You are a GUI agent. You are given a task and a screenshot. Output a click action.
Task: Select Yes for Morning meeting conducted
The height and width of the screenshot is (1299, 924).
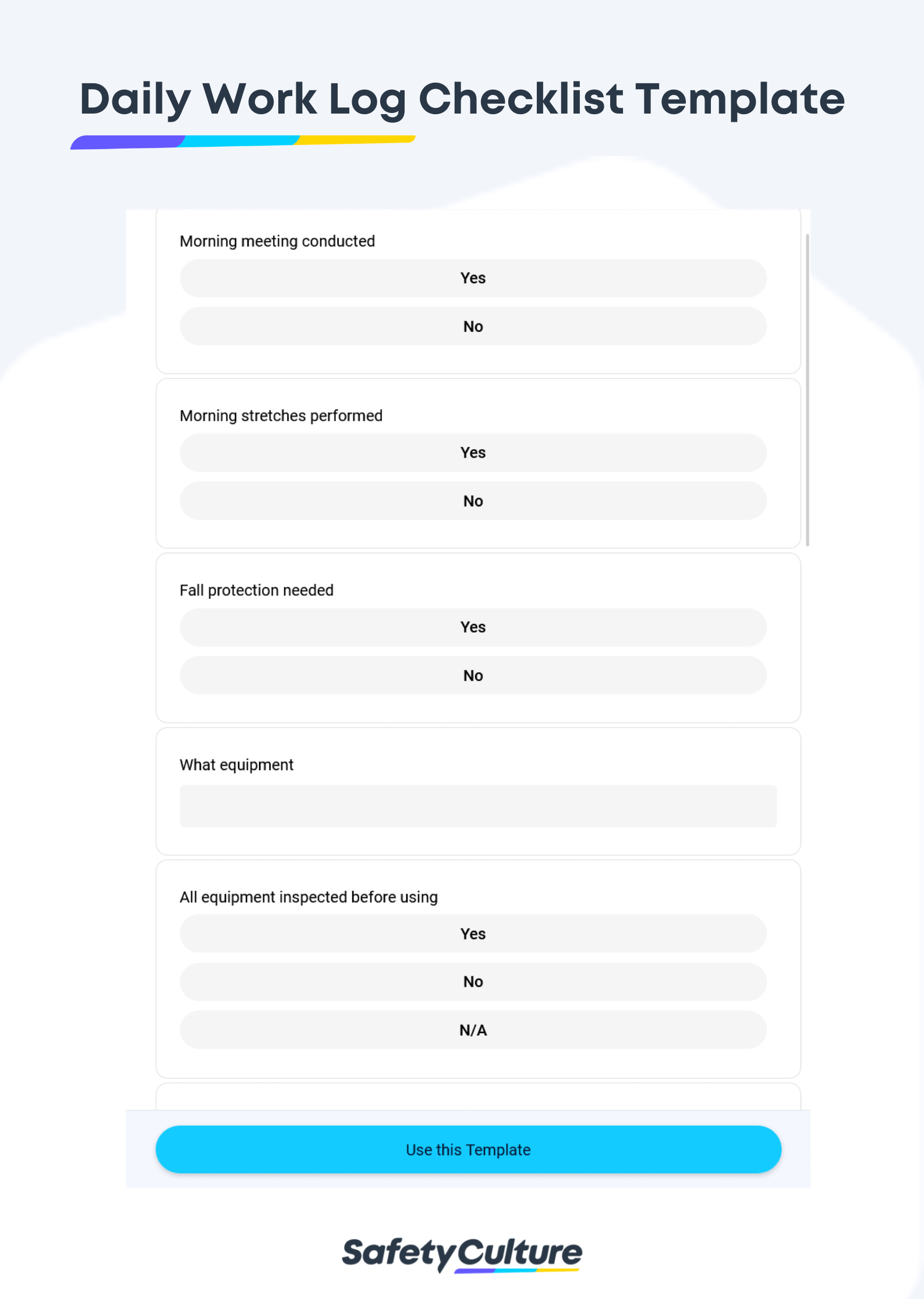point(473,278)
